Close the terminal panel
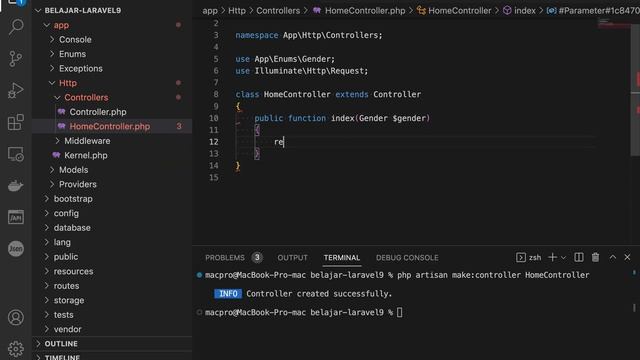This screenshot has width=640, height=360. coord(627,258)
